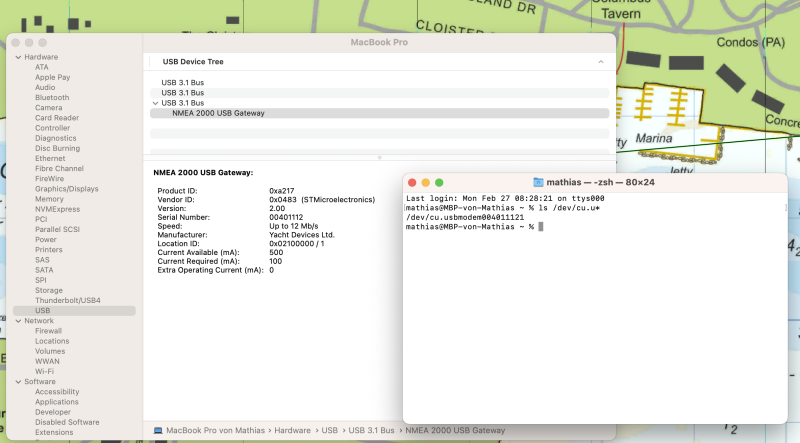Open Fibre Channel entry
The width and height of the screenshot is (800, 443).
(x=59, y=168)
